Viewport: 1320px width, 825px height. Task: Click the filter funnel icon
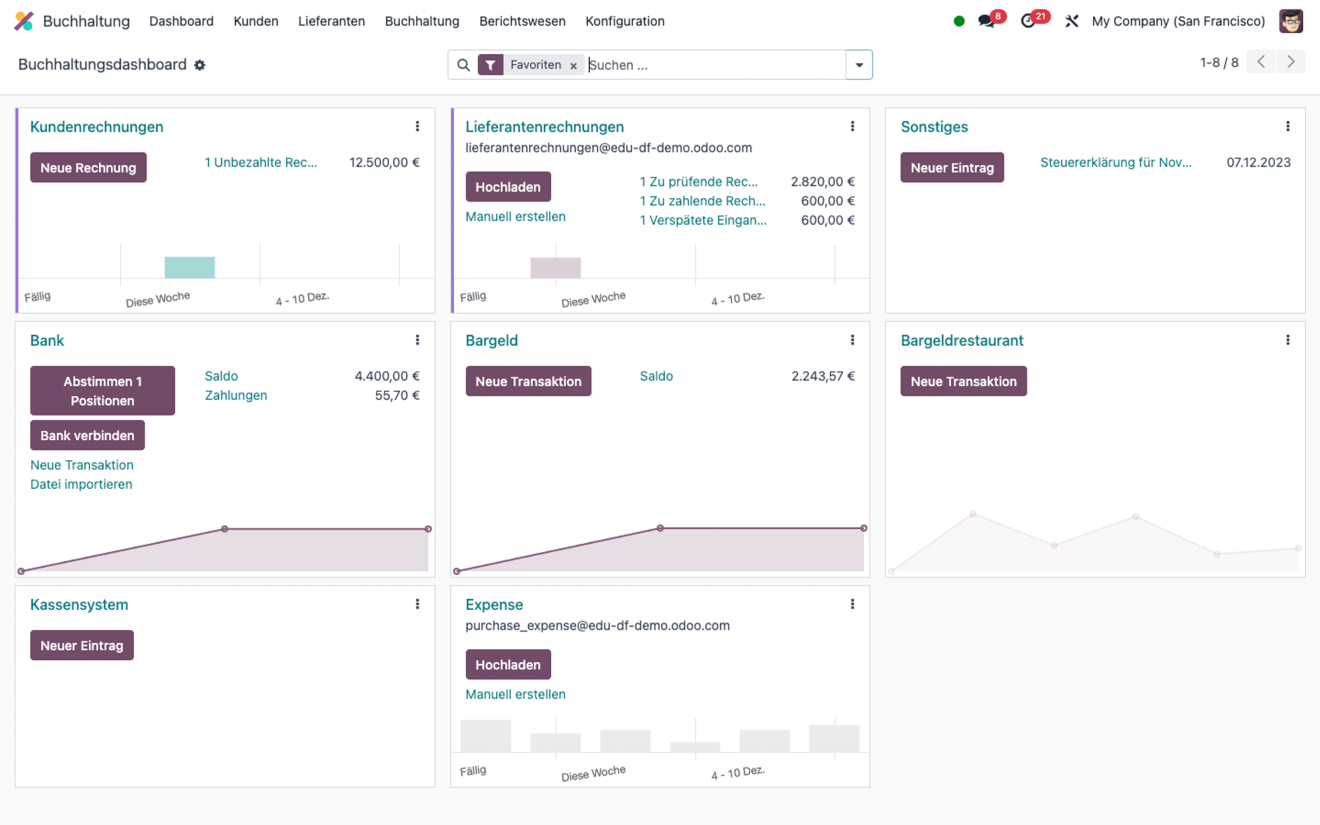[490, 65]
